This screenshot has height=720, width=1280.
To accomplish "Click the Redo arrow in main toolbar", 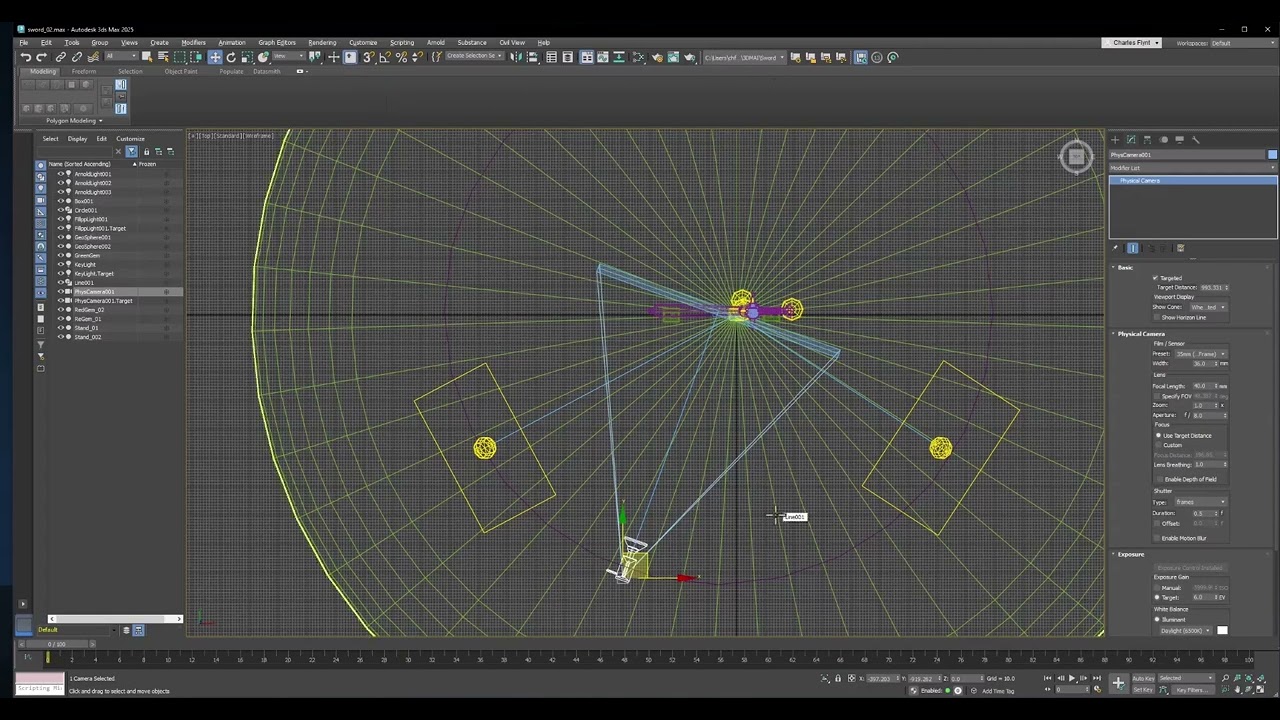I will 42,57.
